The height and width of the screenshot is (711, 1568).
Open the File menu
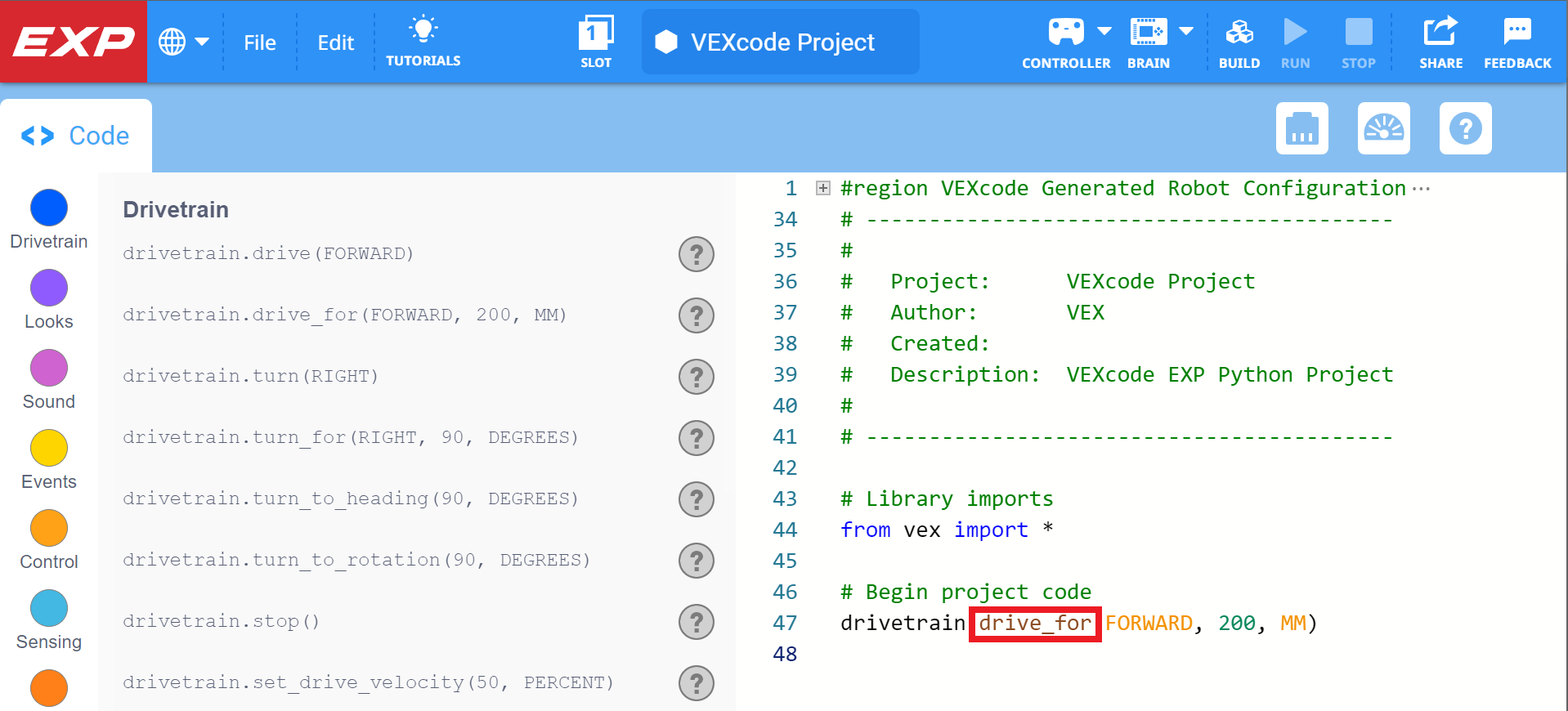[259, 42]
